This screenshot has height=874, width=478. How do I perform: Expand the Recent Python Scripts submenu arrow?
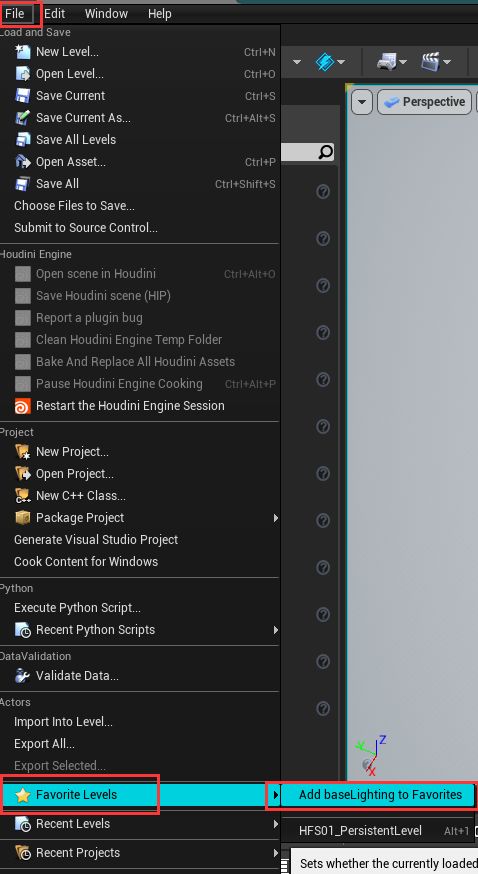(x=275, y=630)
